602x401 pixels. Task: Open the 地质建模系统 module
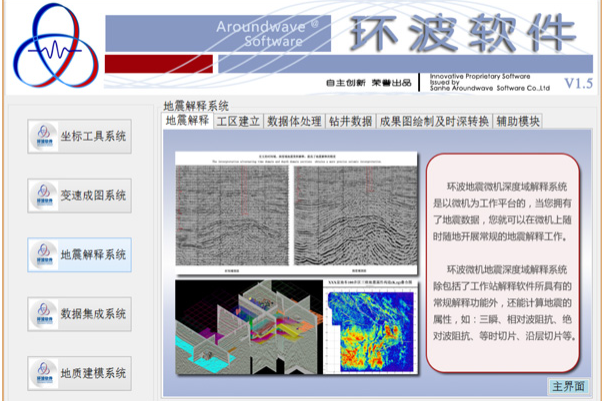pyautogui.click(x=79, y=373)
